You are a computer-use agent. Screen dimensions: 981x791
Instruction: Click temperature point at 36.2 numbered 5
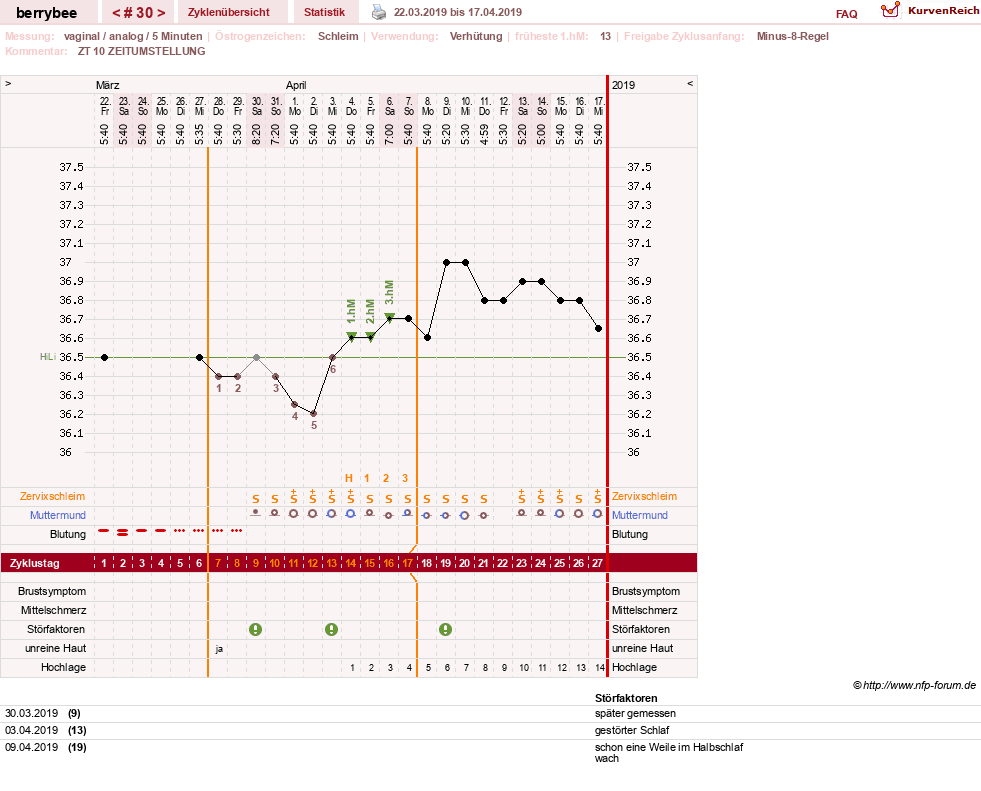(313, 414)
